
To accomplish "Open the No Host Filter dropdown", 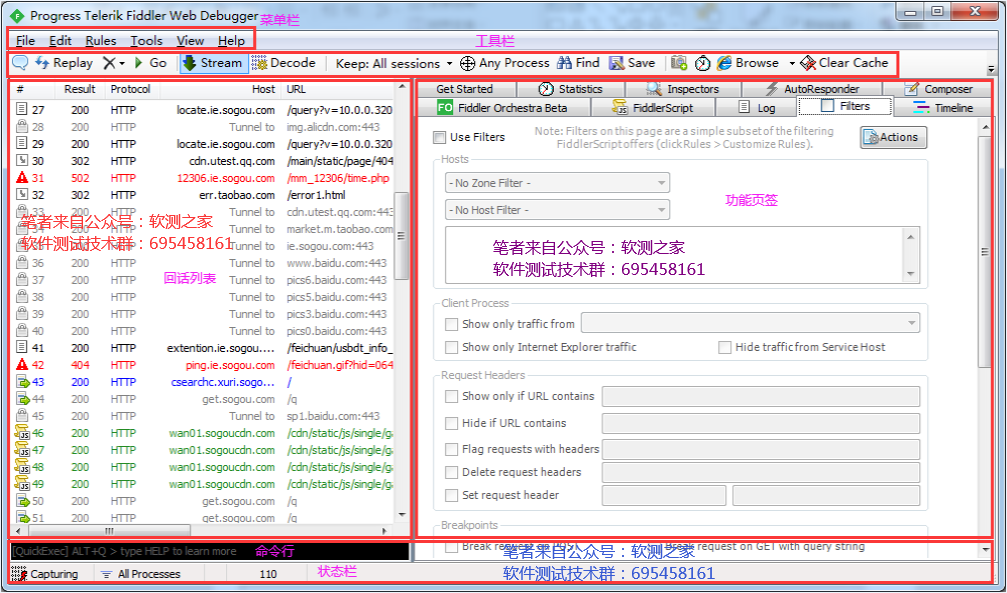I will click(x=557, y=210).
